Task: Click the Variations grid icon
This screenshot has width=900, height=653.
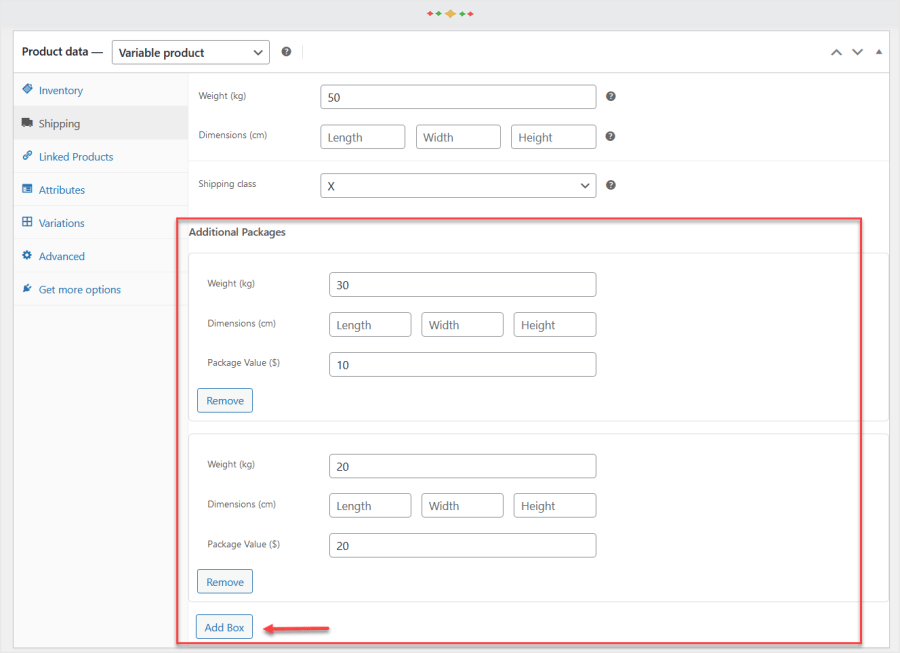Action: coord(27,222)
